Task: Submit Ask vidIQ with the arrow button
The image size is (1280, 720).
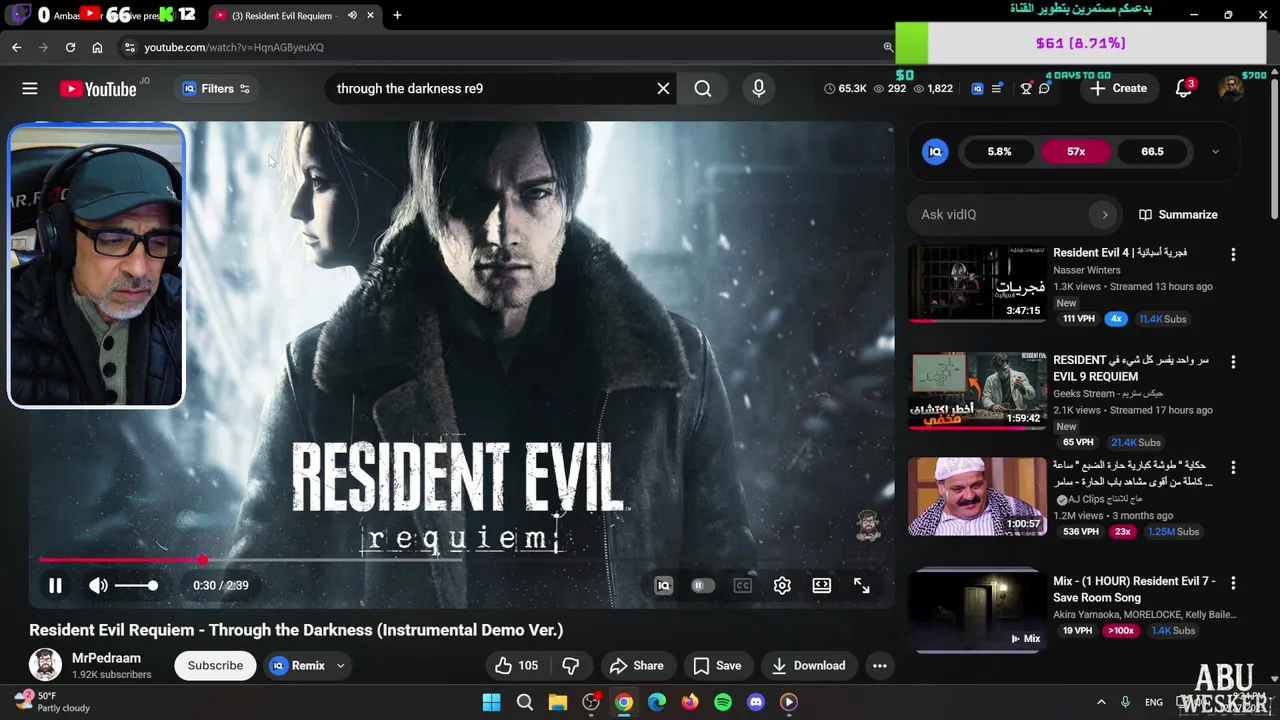Action: coord(1105,215)
